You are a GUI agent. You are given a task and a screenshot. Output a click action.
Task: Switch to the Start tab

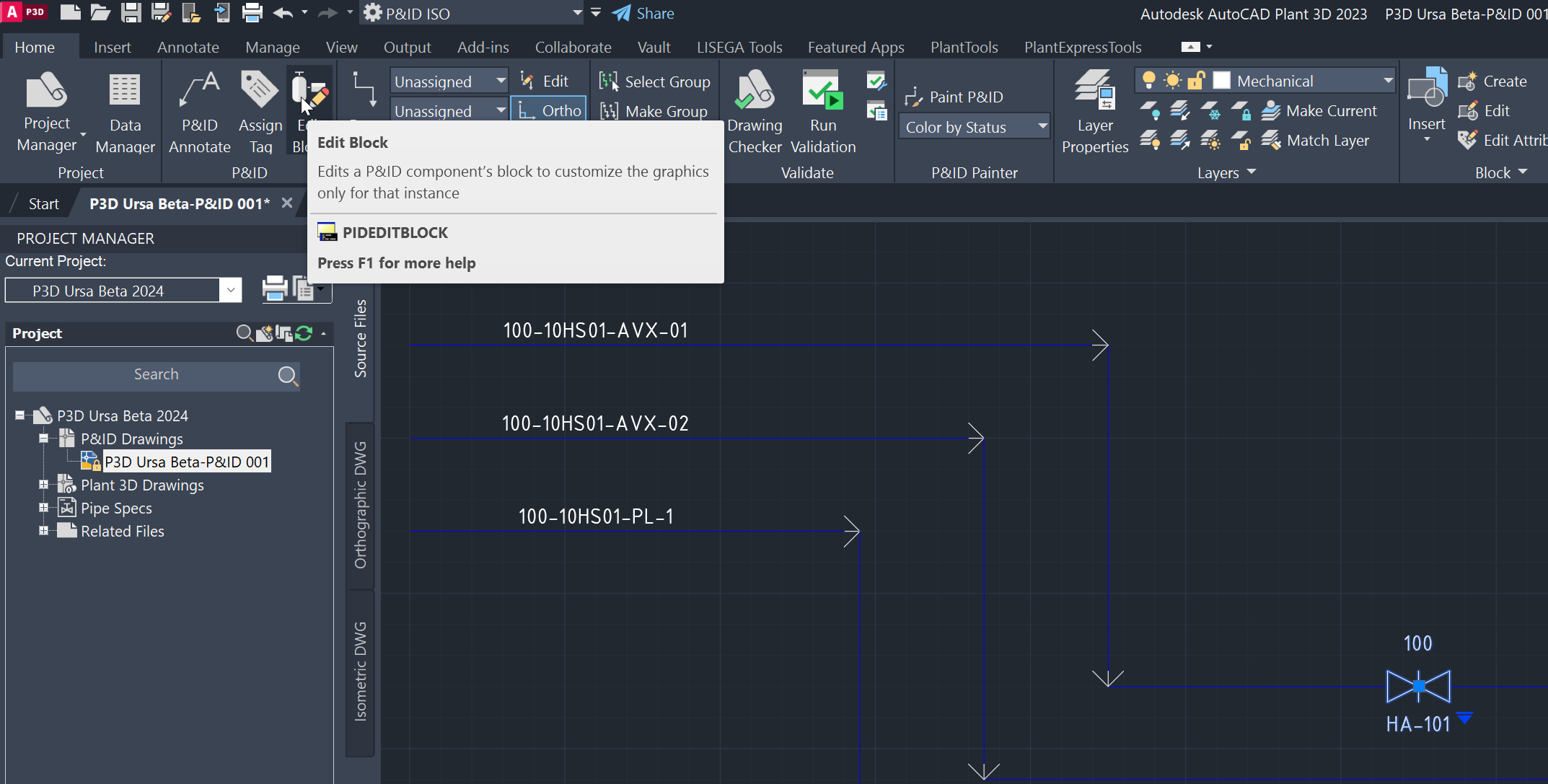pos(44,203)
